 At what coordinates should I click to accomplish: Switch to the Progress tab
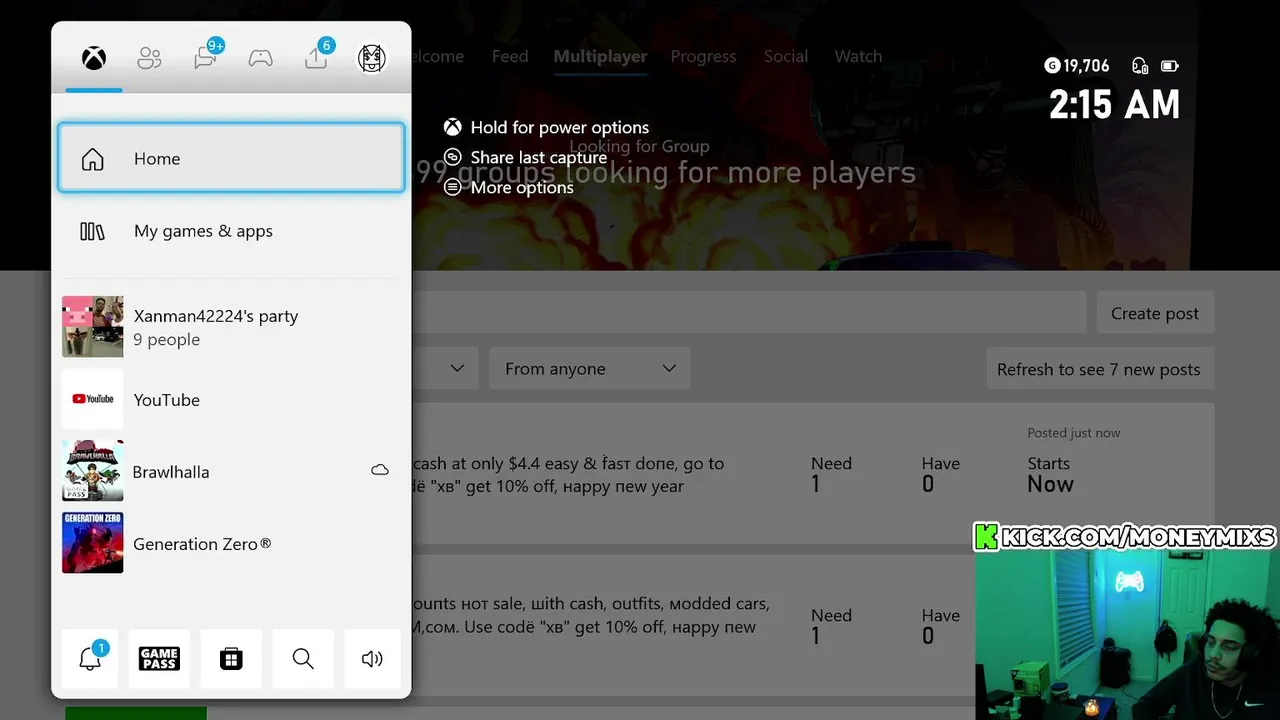[x=703, y=56]
